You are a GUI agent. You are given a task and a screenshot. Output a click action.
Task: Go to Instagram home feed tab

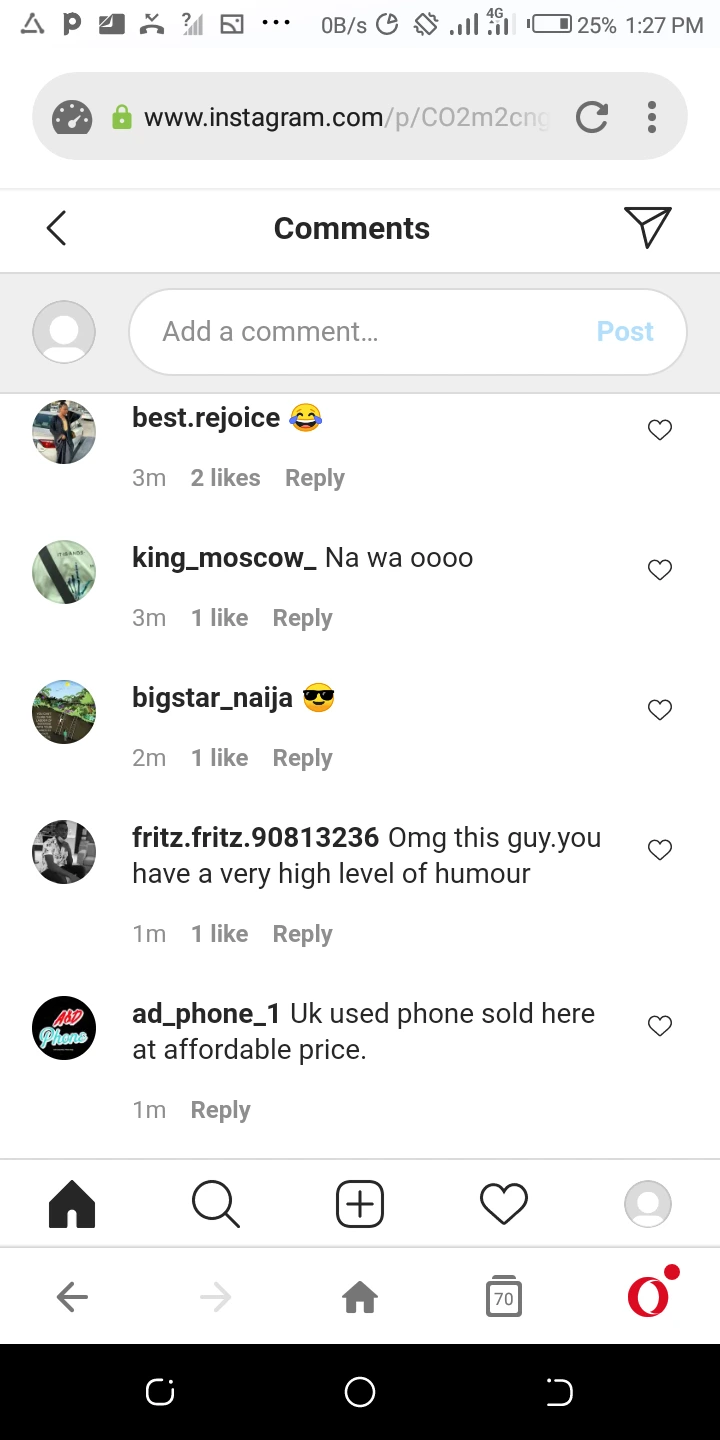click(72, 1203)
